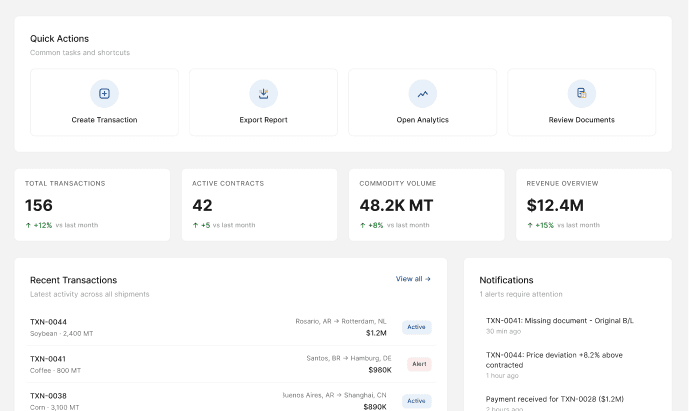Click the Active badge on TXN-0038
Screen dimensions: 689x411
[x=417, y=401]
